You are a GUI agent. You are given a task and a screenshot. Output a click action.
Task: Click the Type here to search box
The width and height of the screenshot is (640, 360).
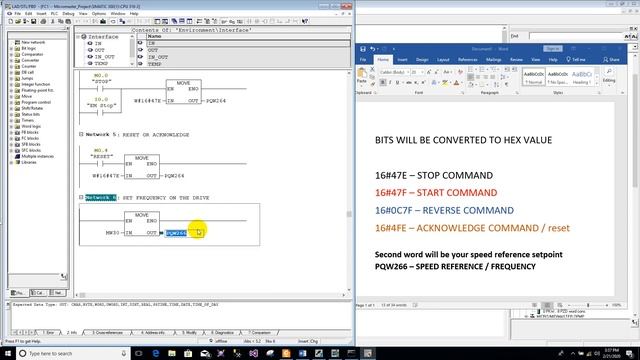[73, 353]
